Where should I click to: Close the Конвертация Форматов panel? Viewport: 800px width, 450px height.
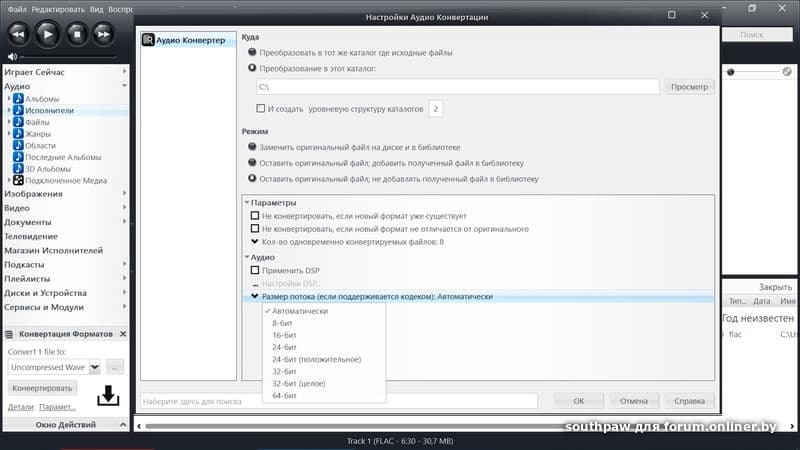click(x=123, y=334)
